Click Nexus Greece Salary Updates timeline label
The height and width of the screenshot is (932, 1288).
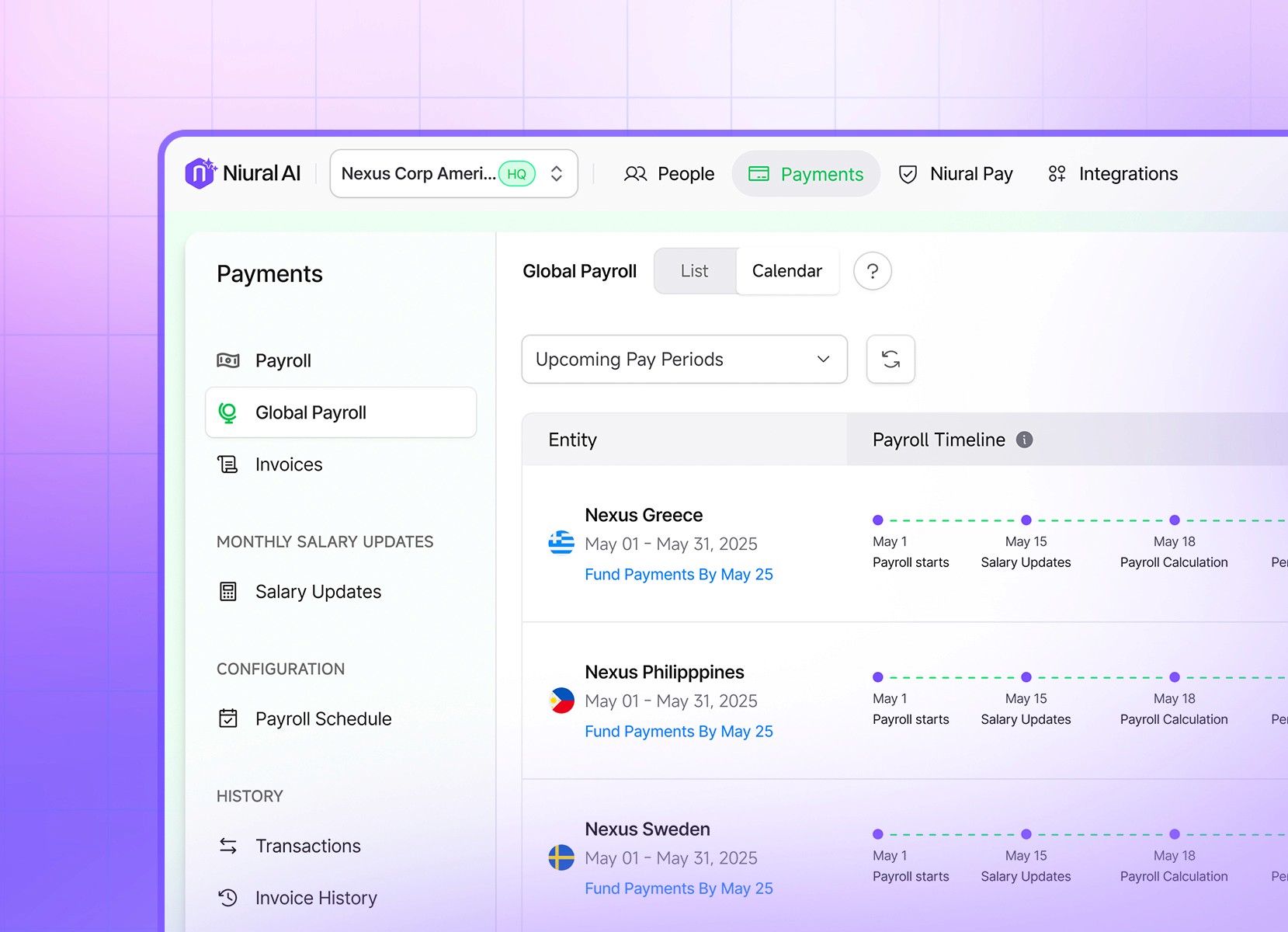pos(1026,562)
